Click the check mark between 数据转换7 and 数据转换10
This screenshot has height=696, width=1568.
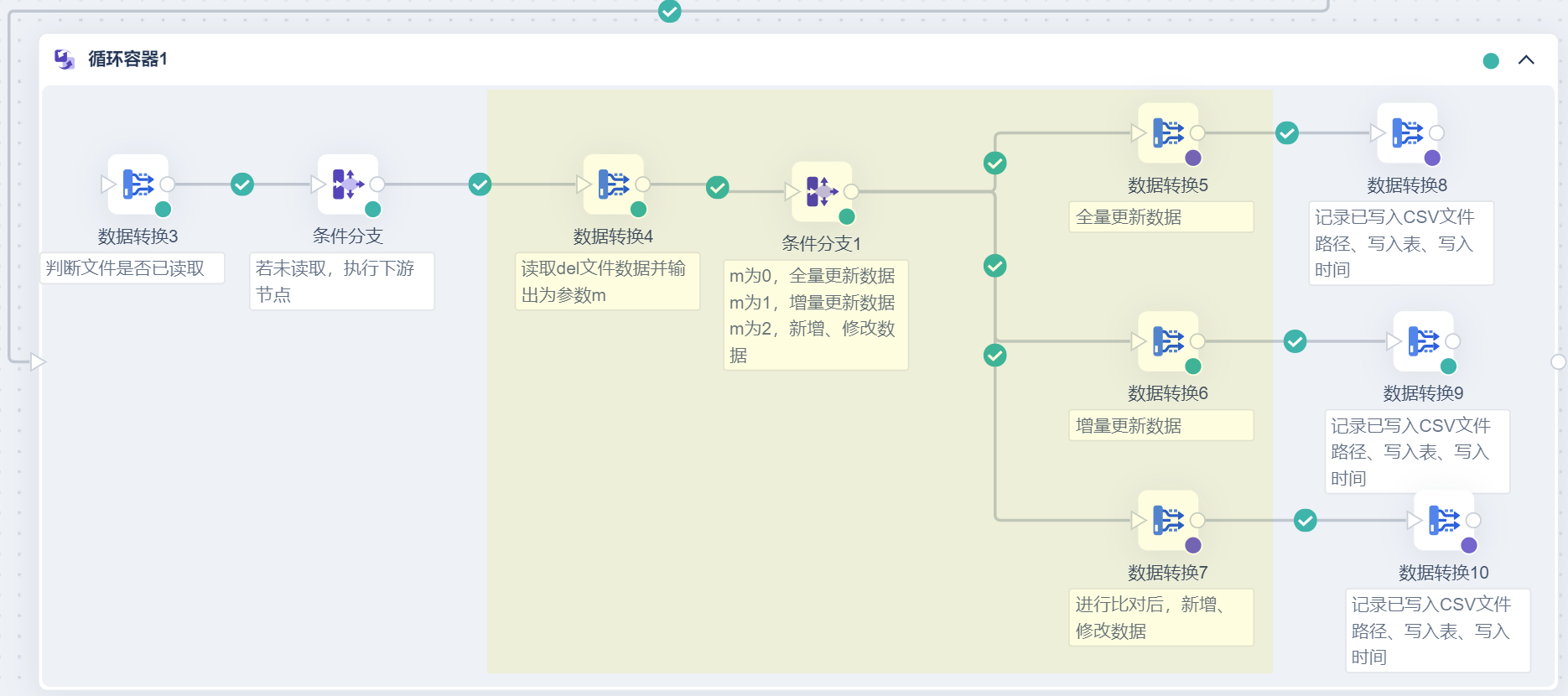[1306, 520]
